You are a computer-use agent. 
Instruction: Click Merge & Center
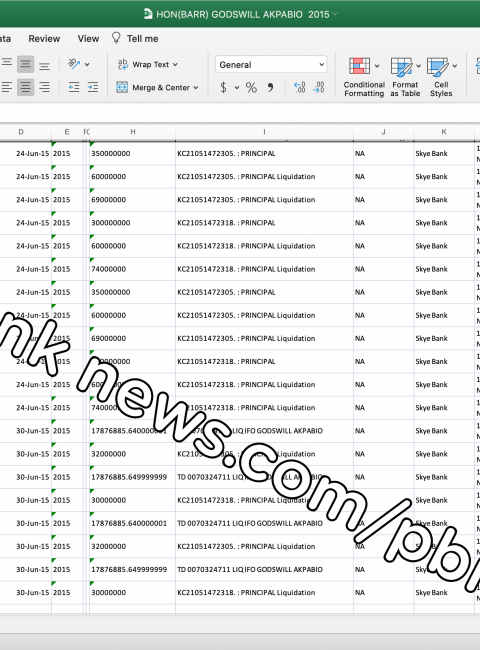click(153, 87)
